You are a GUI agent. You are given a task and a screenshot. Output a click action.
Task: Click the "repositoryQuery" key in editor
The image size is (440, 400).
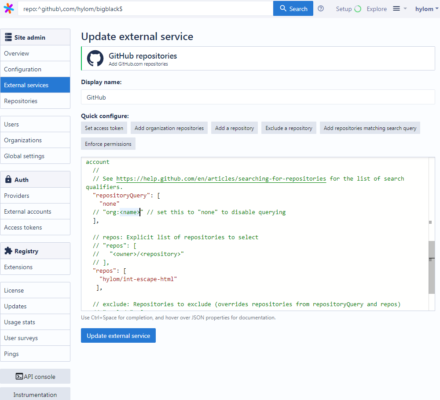point(122,195)
